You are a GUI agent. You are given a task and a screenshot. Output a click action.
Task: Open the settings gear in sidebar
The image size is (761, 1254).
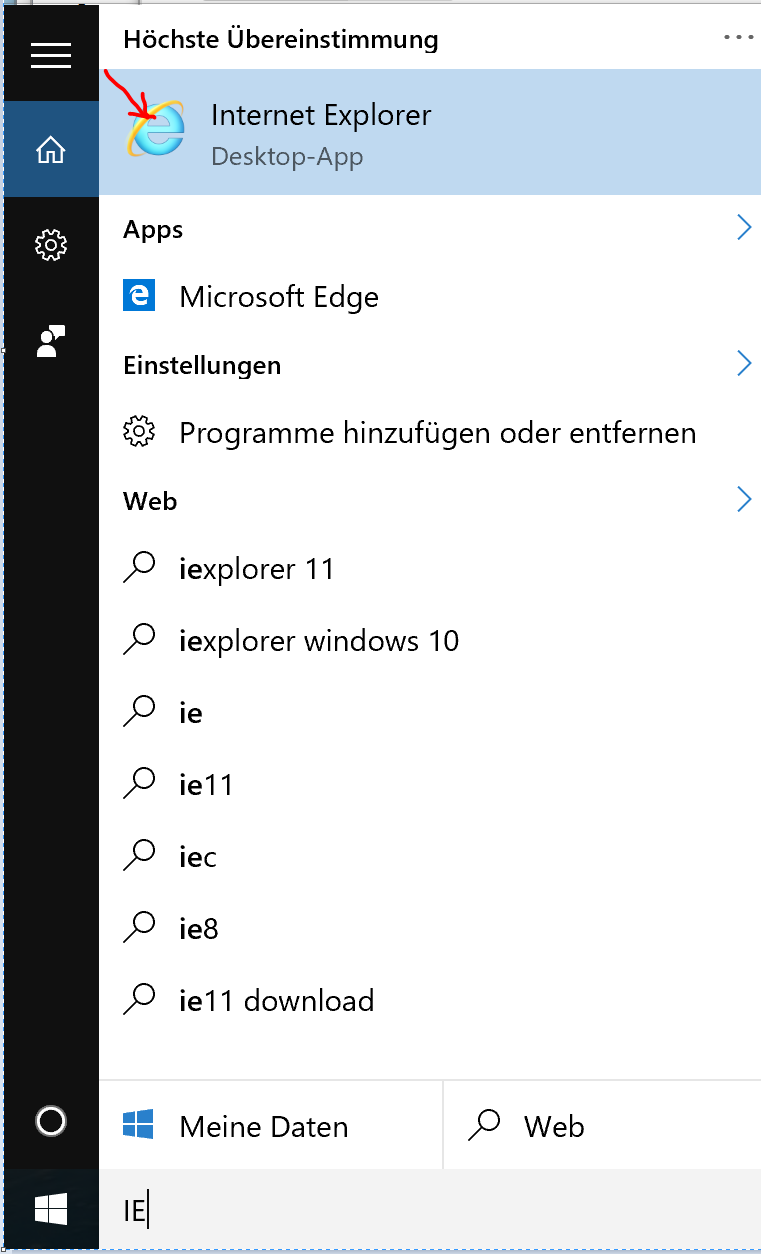pos(51,244)
